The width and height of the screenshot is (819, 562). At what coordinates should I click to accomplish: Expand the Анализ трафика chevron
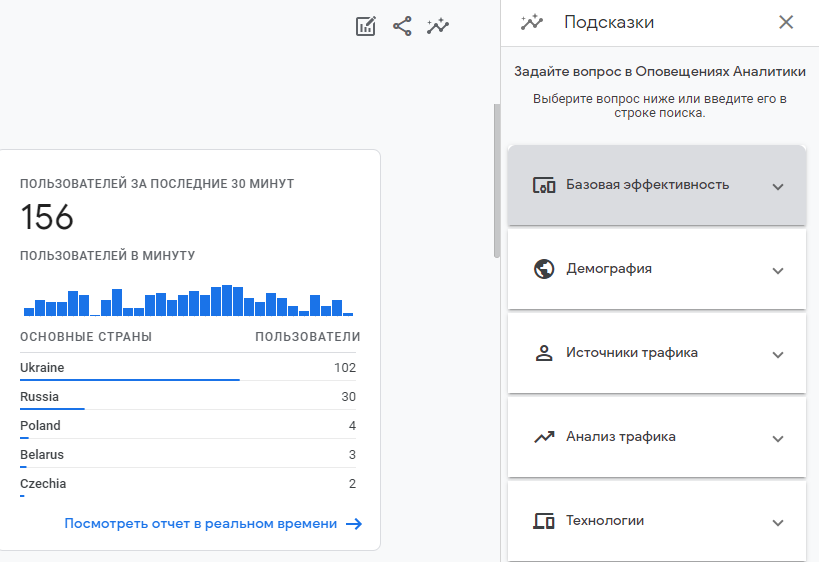point(778,439)
